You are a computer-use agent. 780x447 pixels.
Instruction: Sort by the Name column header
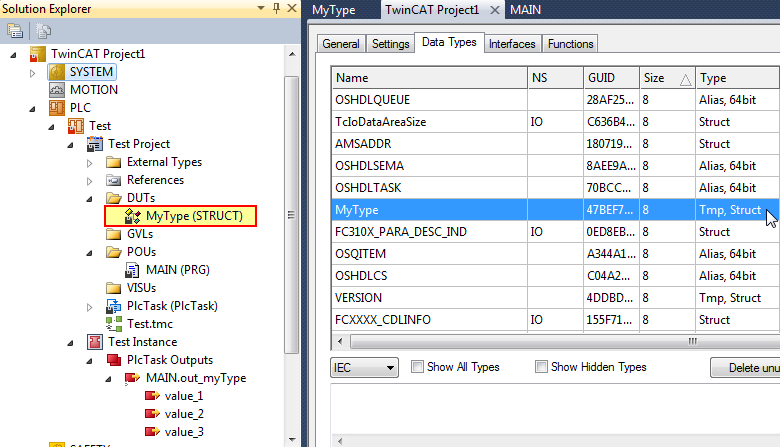[429, 78]
